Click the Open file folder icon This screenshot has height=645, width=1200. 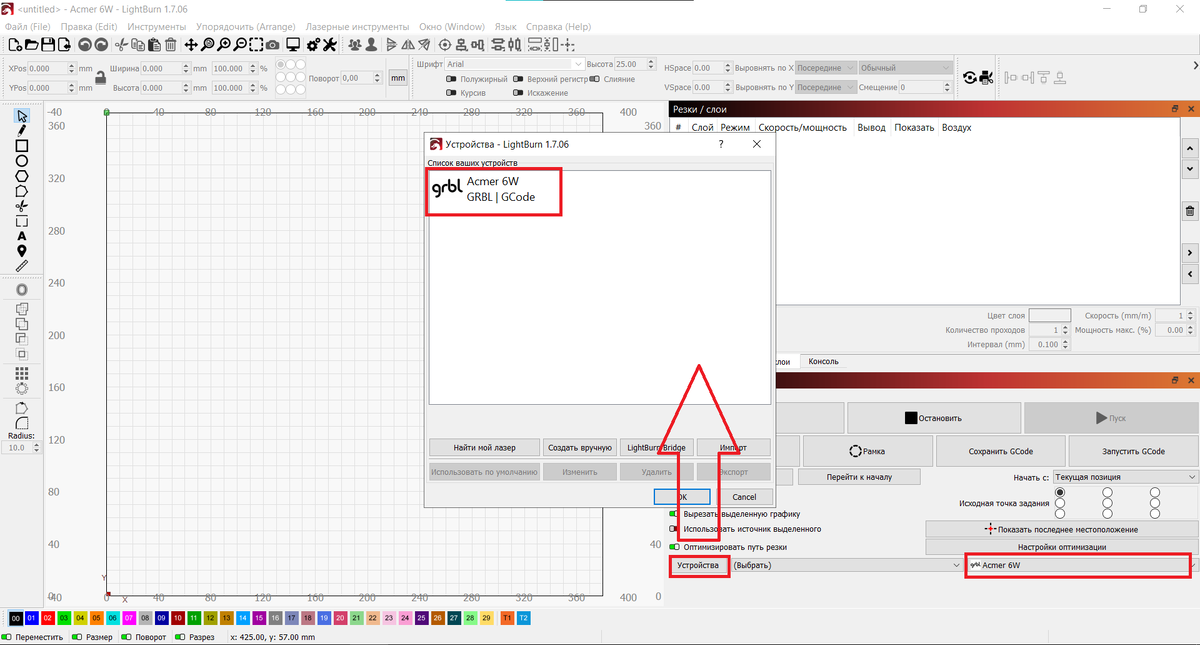[32, 45]
